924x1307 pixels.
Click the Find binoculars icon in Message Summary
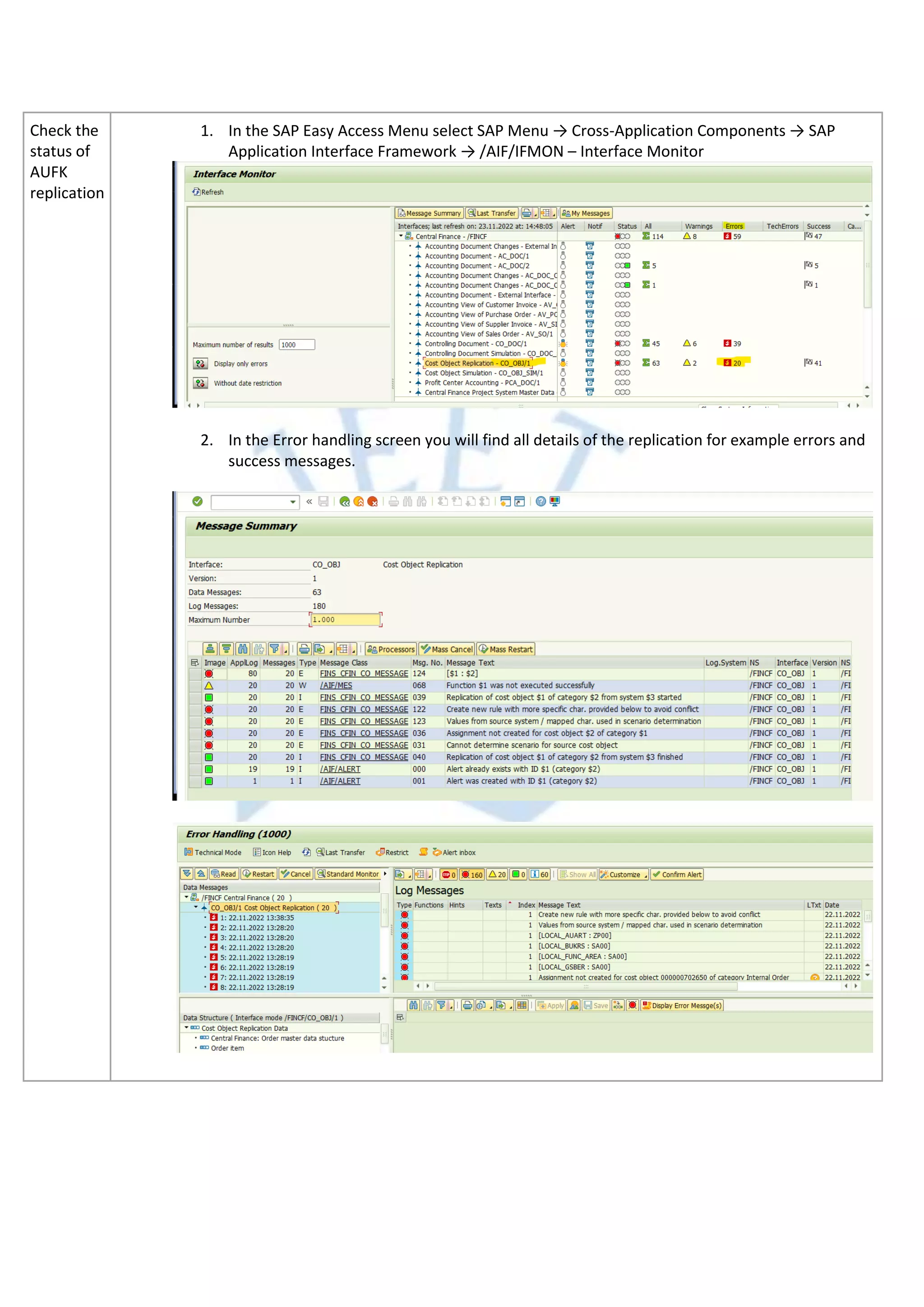(x=243, y=649)
